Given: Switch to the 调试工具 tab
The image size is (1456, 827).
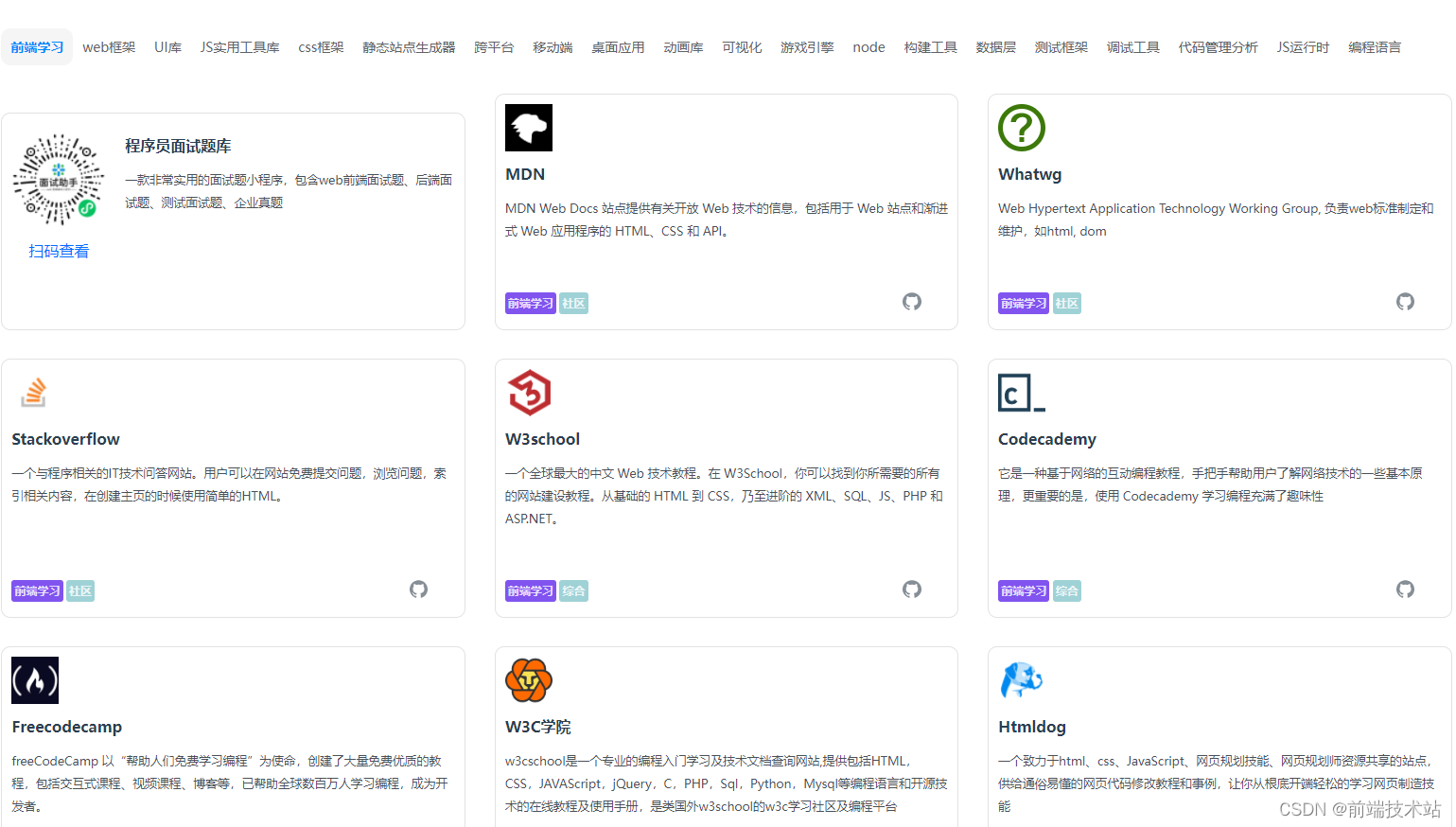Looking at the screenshot, I should click(1132, 47).
